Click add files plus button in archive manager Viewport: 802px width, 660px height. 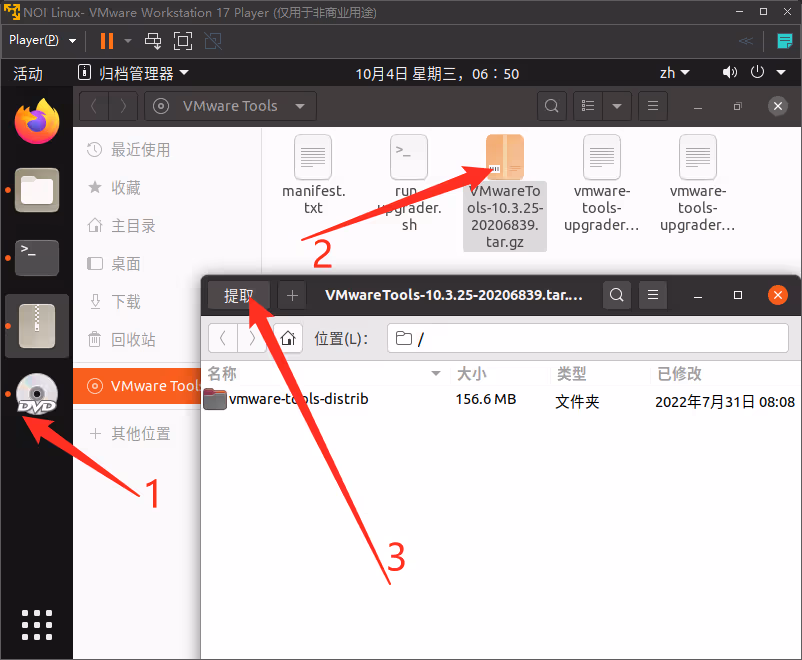pyautogui.click(x=292, y=295)
